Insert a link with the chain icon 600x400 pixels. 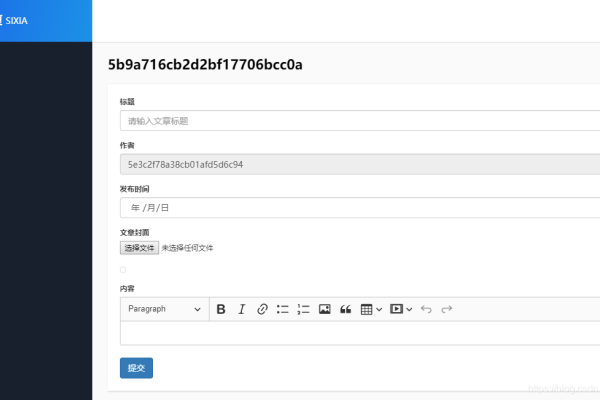tap(262, 309)
